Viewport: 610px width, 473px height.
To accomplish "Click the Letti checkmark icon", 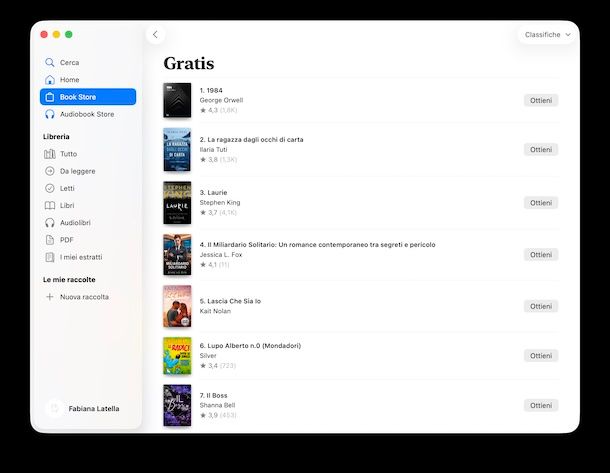I will tap(49, 188).
